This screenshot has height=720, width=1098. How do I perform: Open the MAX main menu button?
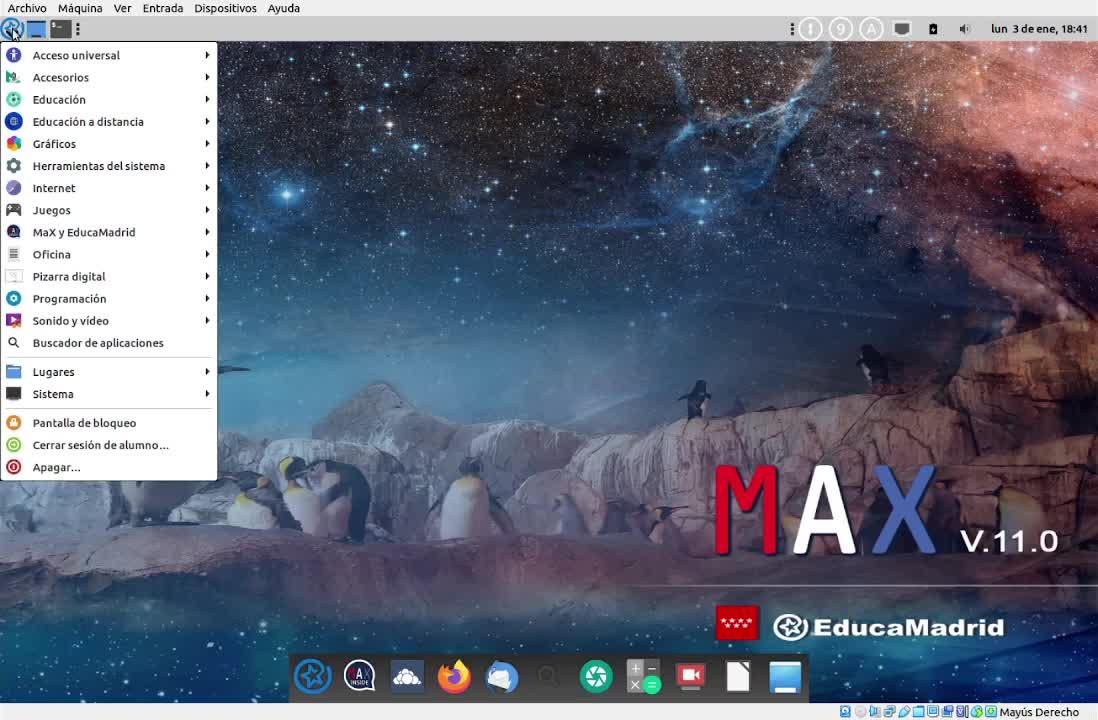pyautogui.click(x=13, y=29)
